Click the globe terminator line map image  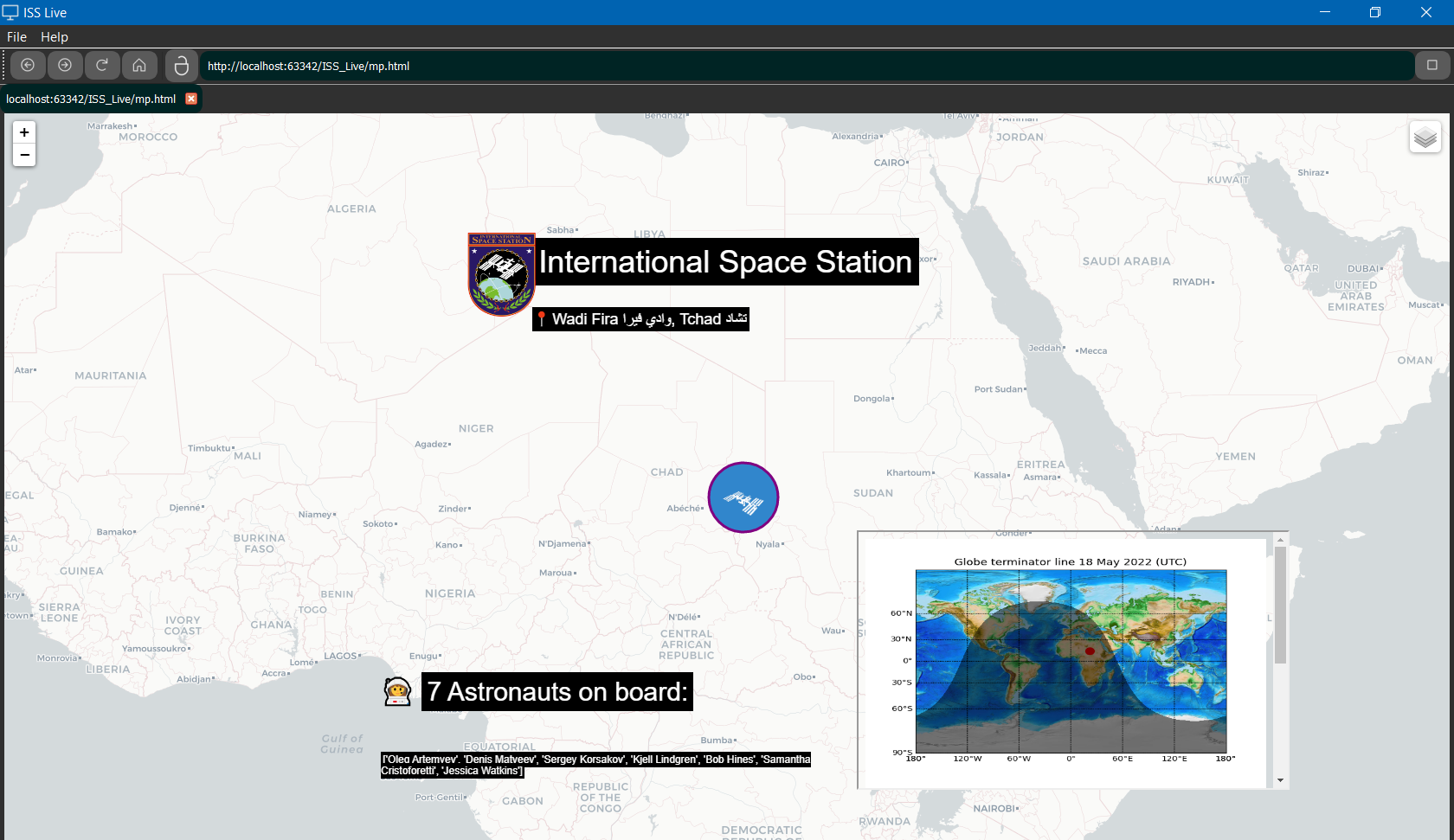coord(1071,661)
